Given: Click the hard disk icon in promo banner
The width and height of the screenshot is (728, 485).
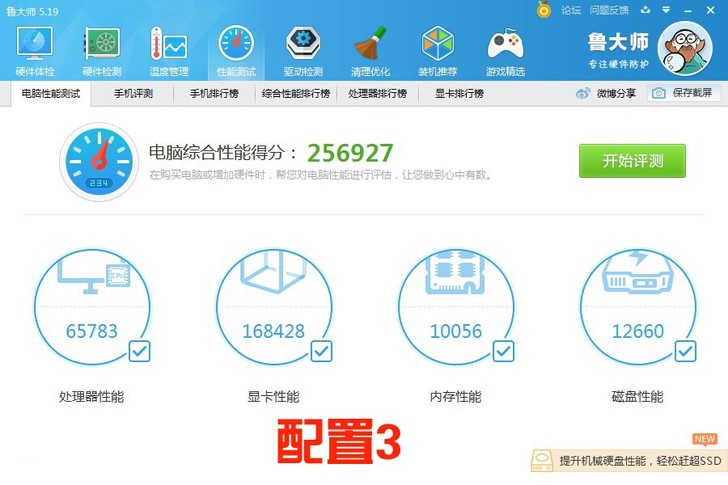Looking at the screenshot, I should tap(541, 460).
